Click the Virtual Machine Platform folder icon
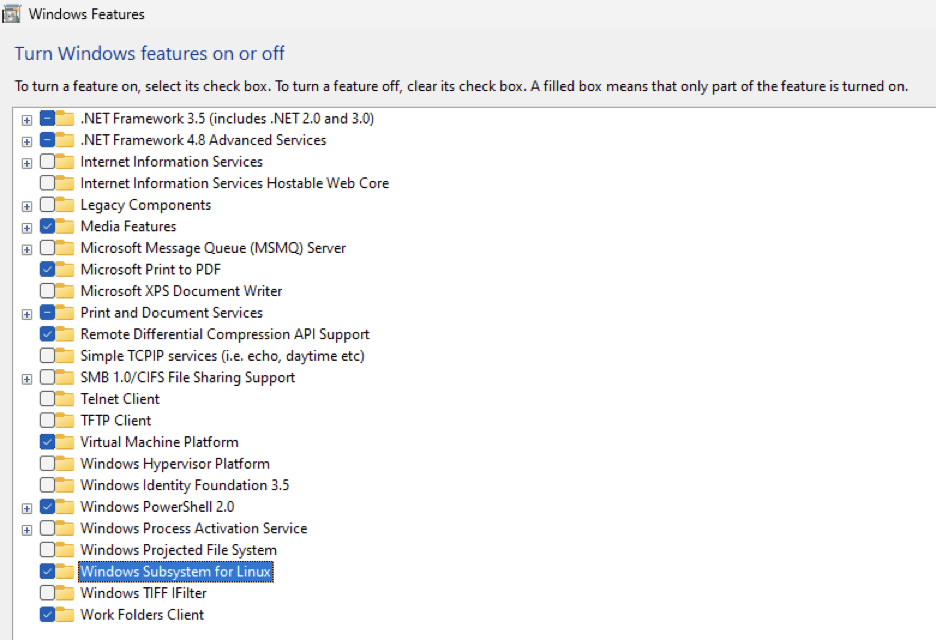This screenshot has height=640, width=936. click(x=66, y=442)
